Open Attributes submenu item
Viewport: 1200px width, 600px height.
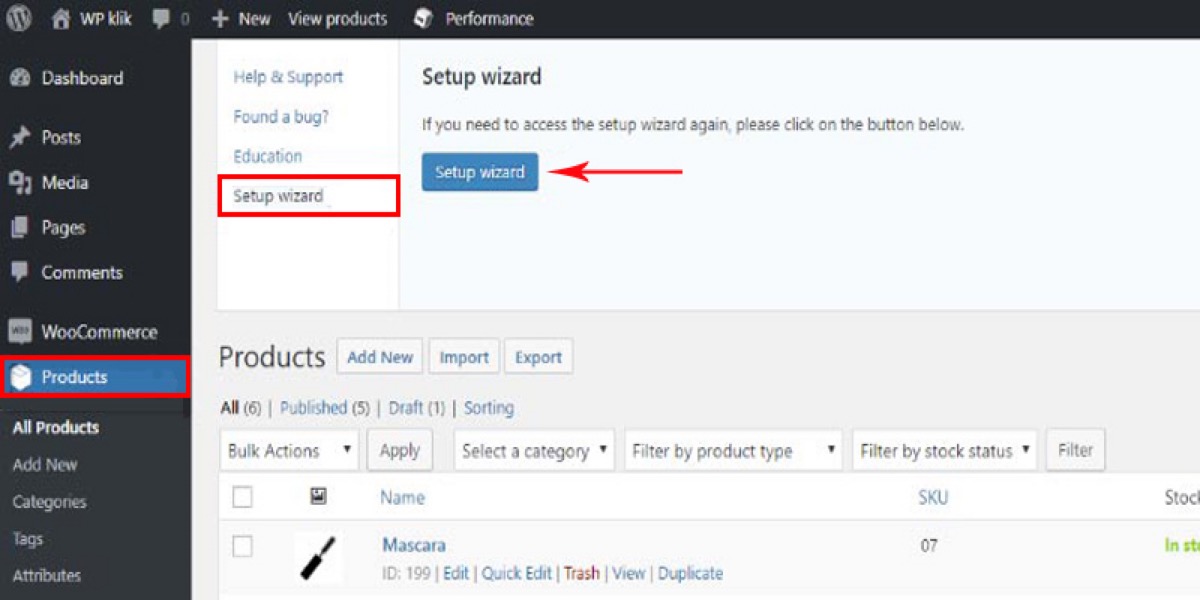click(47, 576)
